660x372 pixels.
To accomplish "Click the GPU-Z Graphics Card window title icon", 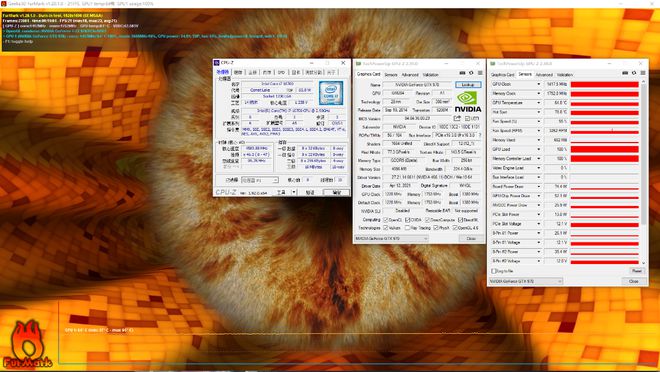I will (359, 64).
